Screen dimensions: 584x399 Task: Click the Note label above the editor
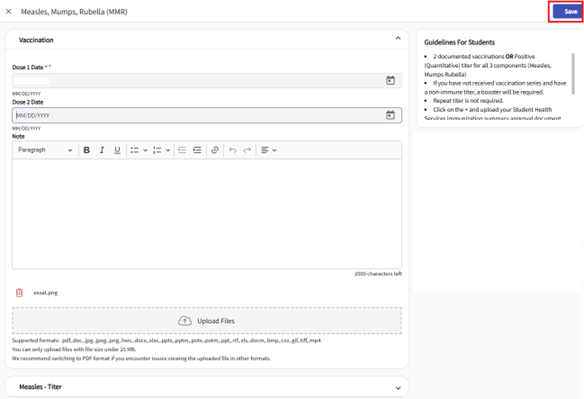tap(18, 136)
